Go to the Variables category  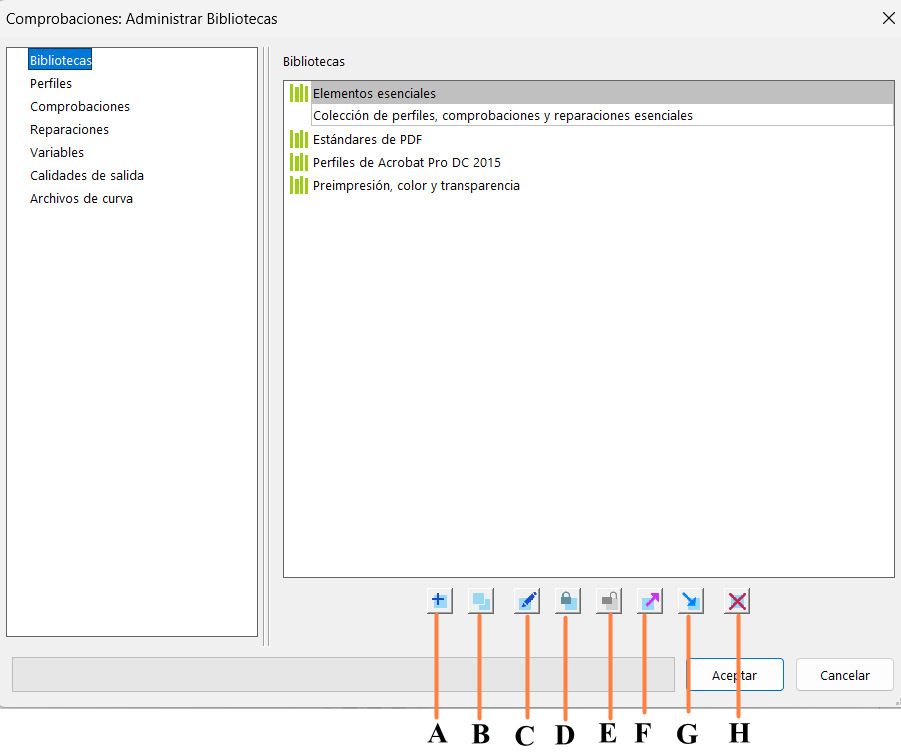click(x=57, y=152)
